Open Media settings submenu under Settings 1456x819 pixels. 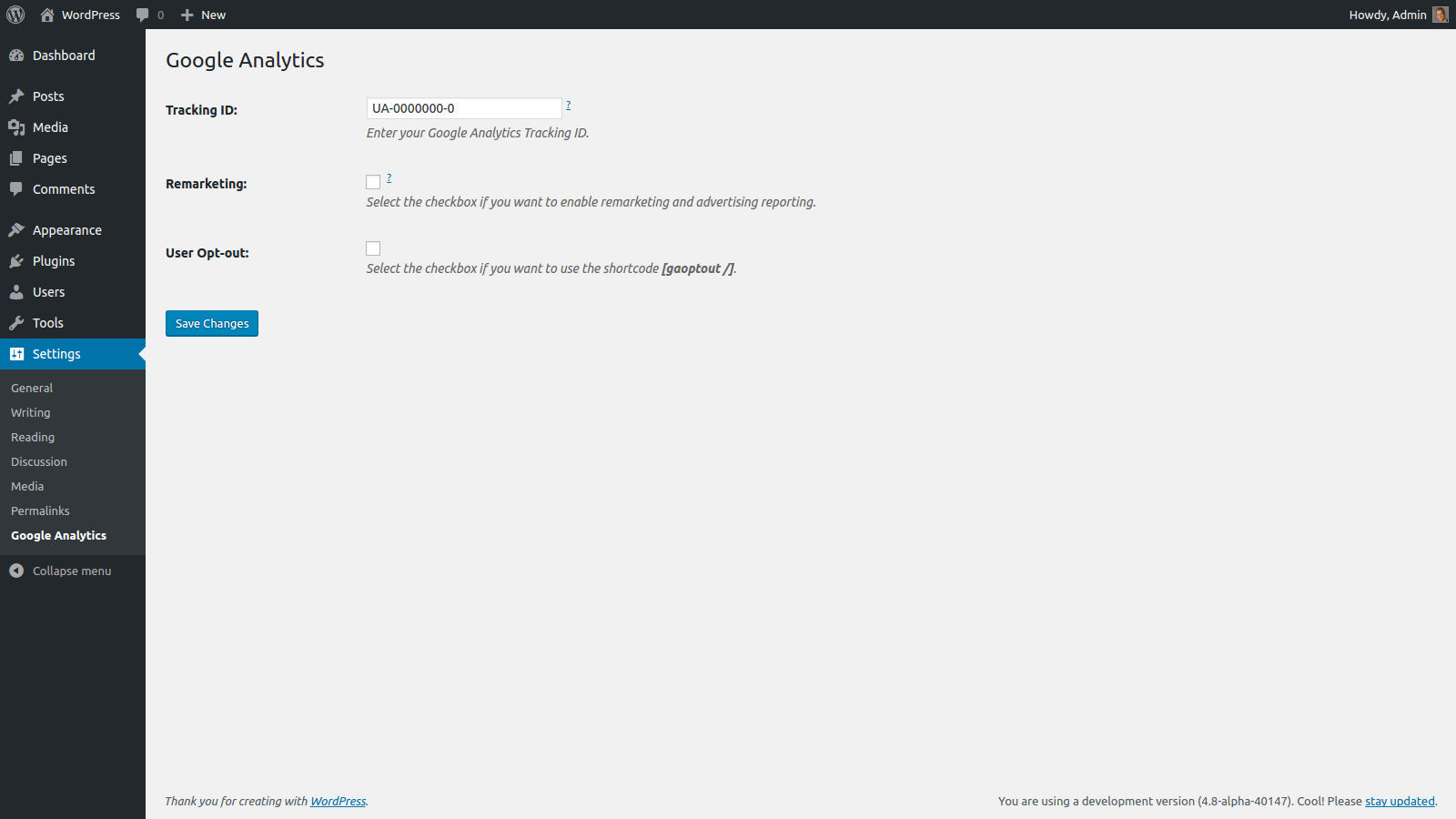[27, 486]
